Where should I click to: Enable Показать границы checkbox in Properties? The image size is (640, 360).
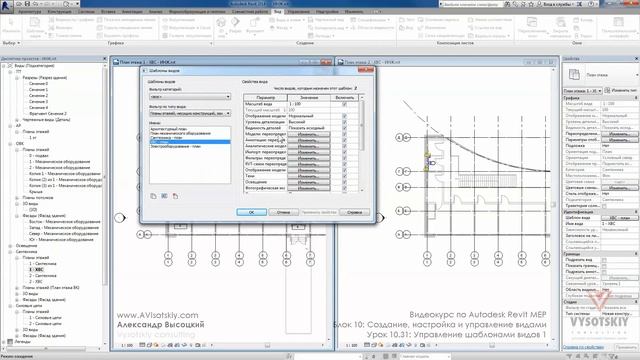click(604, 266)
